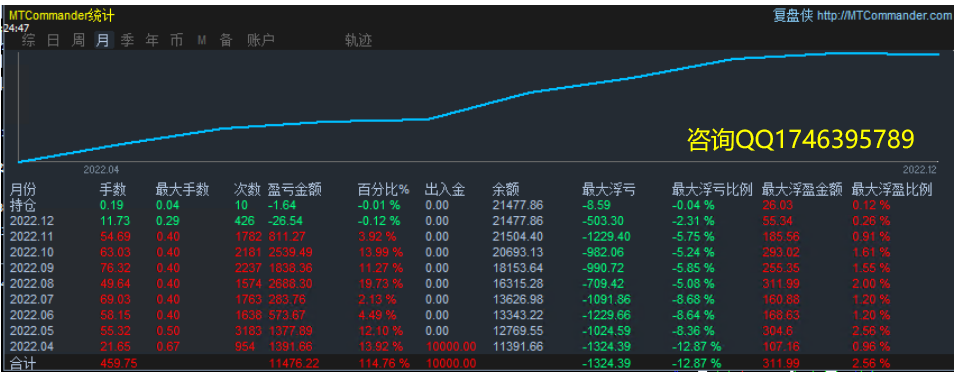Click the 余额 column header
Screen dimensions: 957x372
[505, 190]
